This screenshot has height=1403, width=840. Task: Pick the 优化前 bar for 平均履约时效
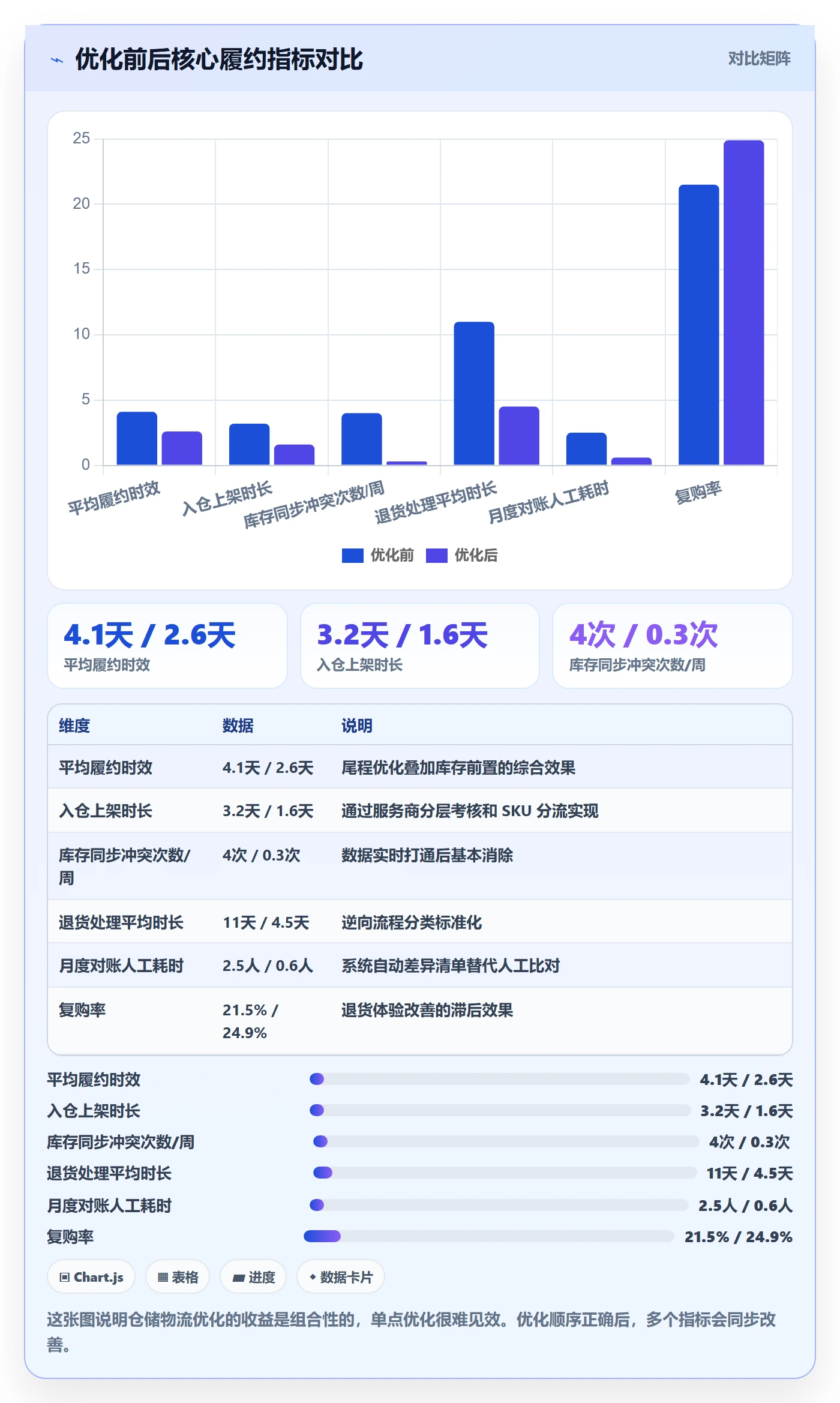(137, 438)
